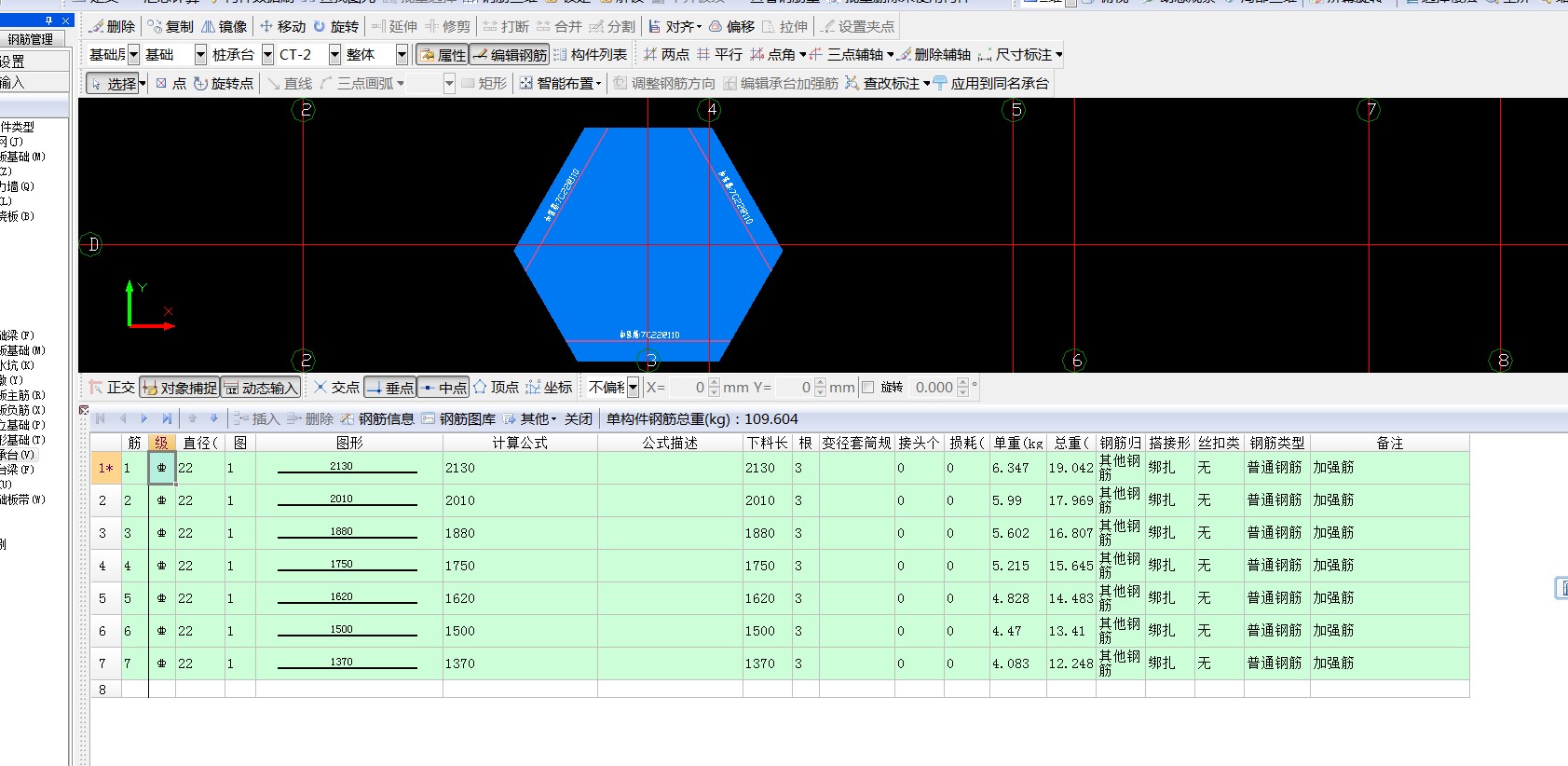
Task: Open 钢筋图库 rebar shape library
Action: [x=458, y=418]
